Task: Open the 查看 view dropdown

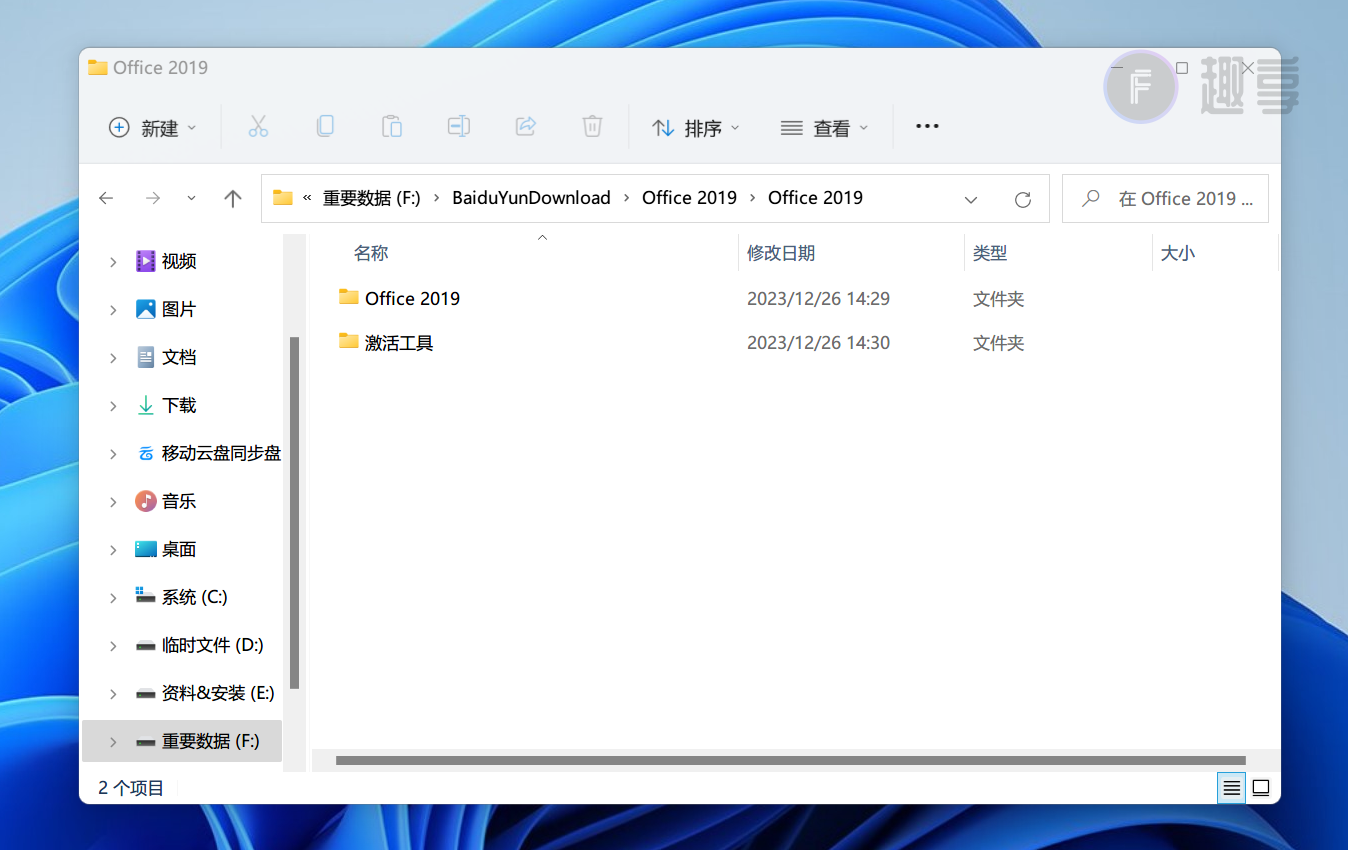Action: (824, 128)
